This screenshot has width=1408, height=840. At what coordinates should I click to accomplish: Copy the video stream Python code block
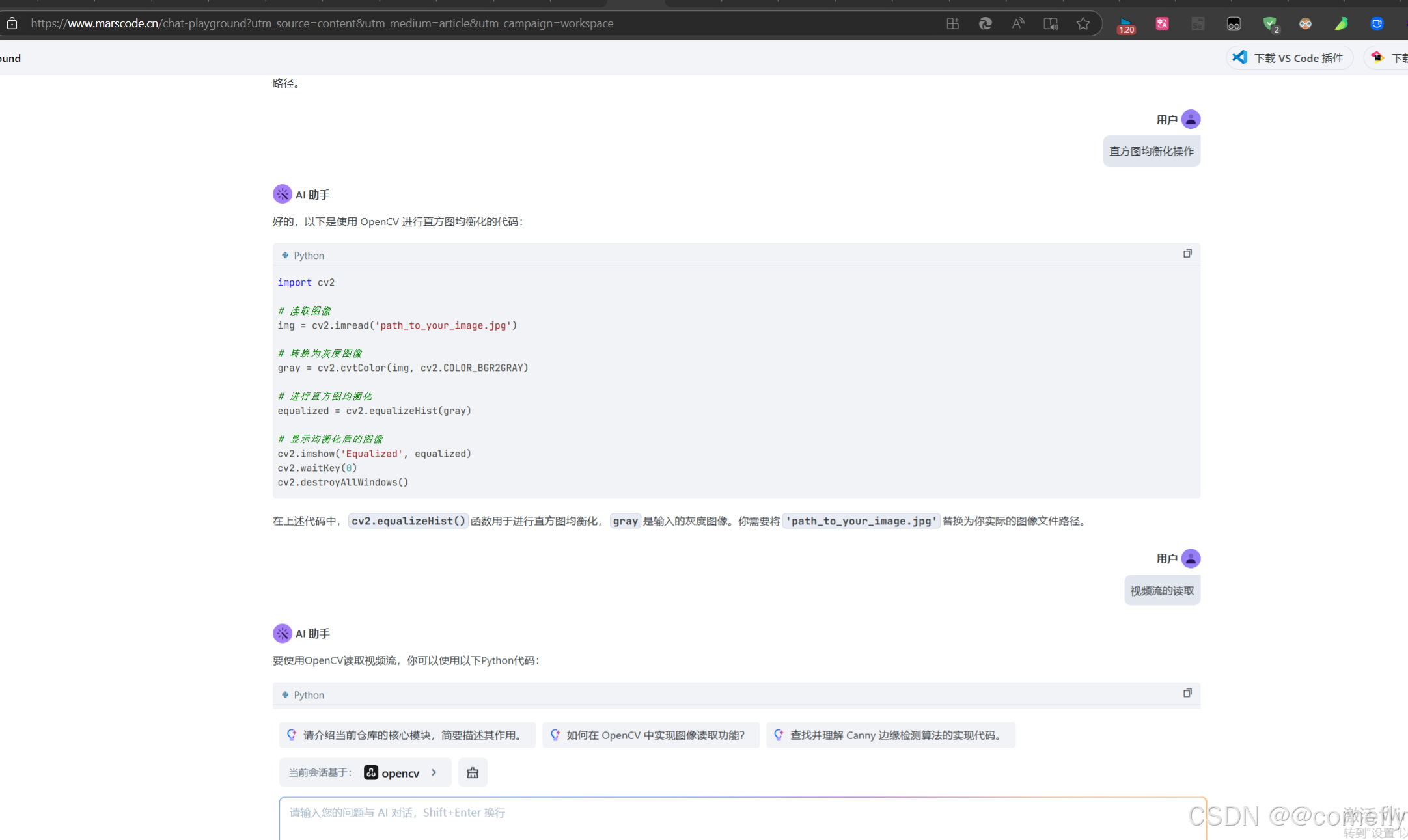pyautogui.click(x=1187, y=693)
